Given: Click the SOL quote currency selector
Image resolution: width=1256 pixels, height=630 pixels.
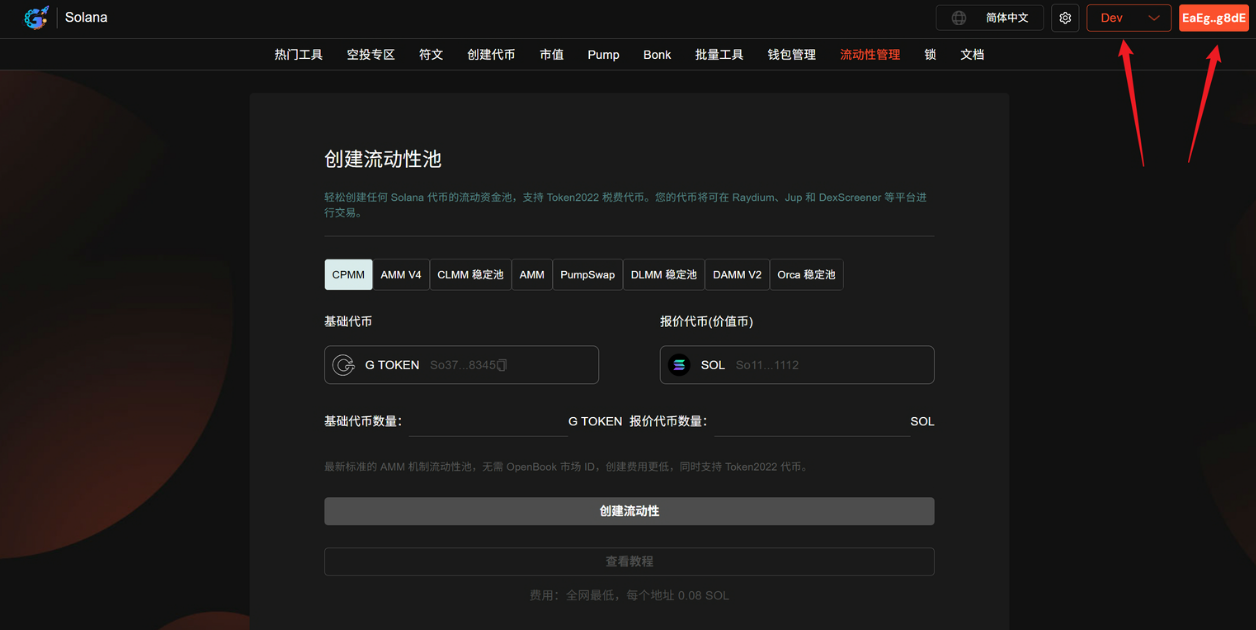Looking at the screenshot, I should point(796,364).
